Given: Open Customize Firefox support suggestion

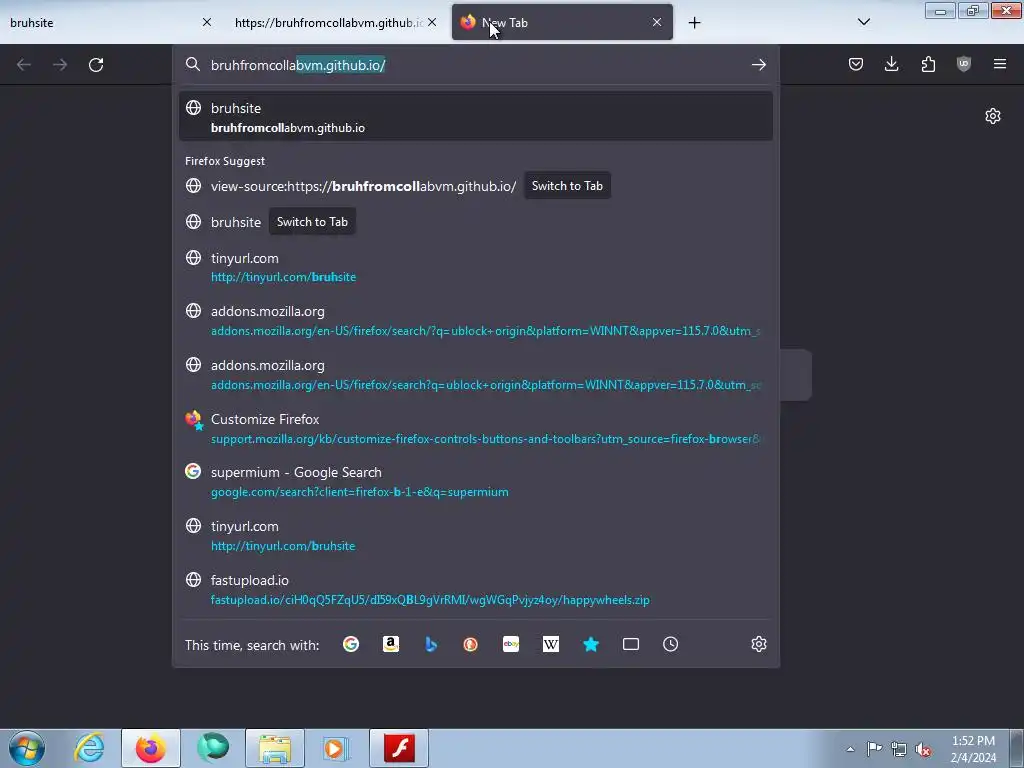Looking at the screenshot, I should click(x=475, y=428).
